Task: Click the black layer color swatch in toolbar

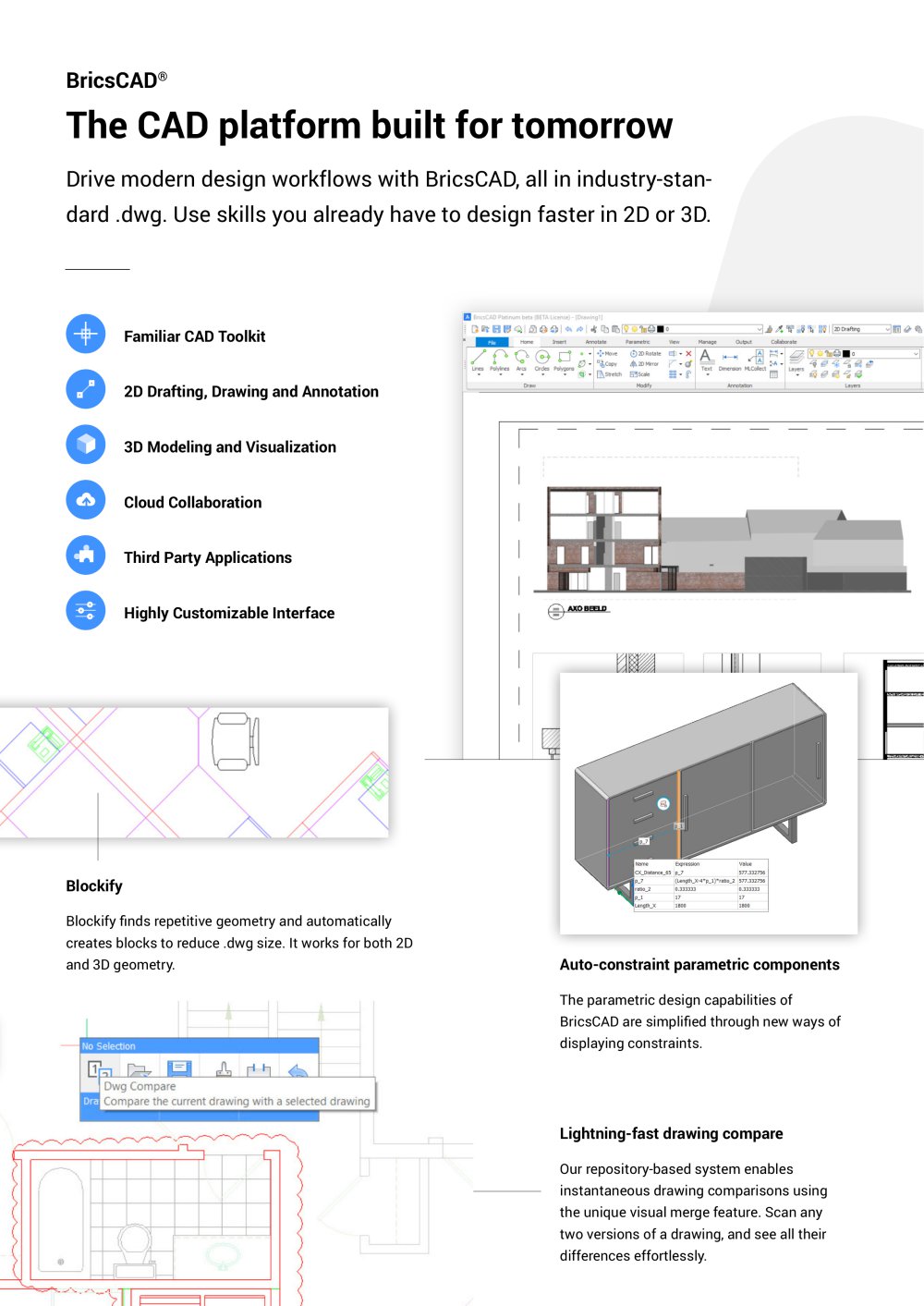Action: coord(660,329)
